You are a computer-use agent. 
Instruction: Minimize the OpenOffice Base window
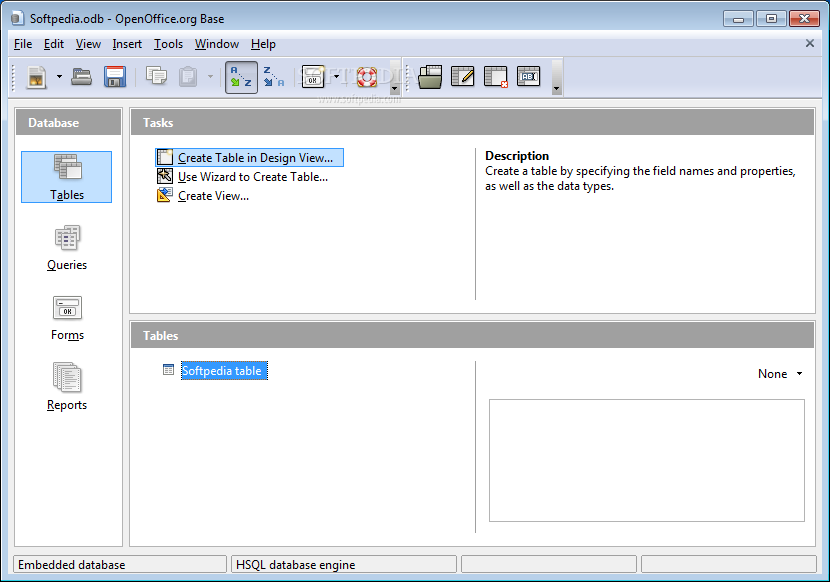coord(738,19)
